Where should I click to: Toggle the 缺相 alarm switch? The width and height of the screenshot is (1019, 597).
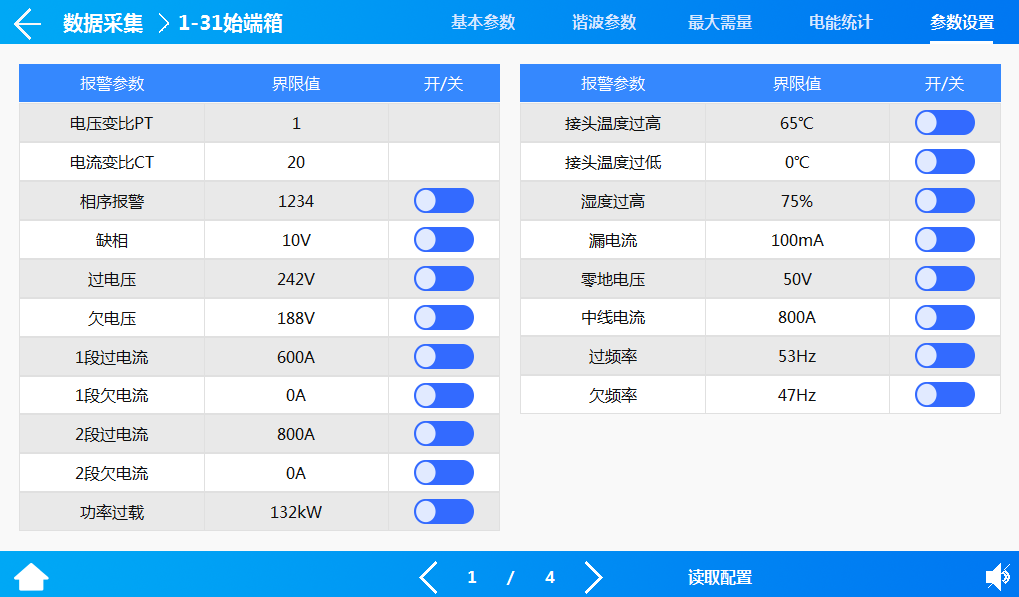[444, 240]
